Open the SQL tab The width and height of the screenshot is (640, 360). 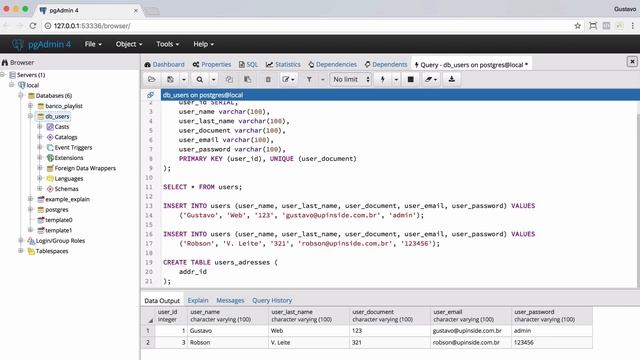pyautogui.click(x=248, y=64)
